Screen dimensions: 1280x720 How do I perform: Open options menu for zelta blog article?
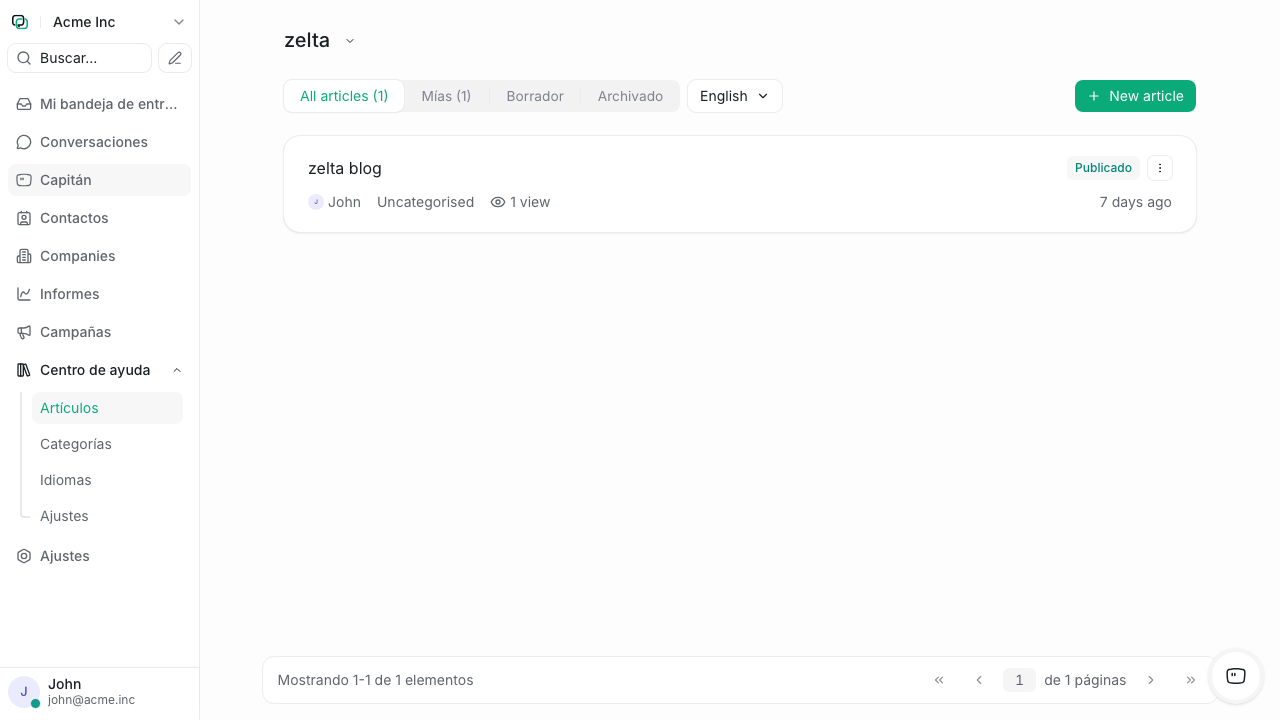pyautogui.click(x=1159, y=168)
